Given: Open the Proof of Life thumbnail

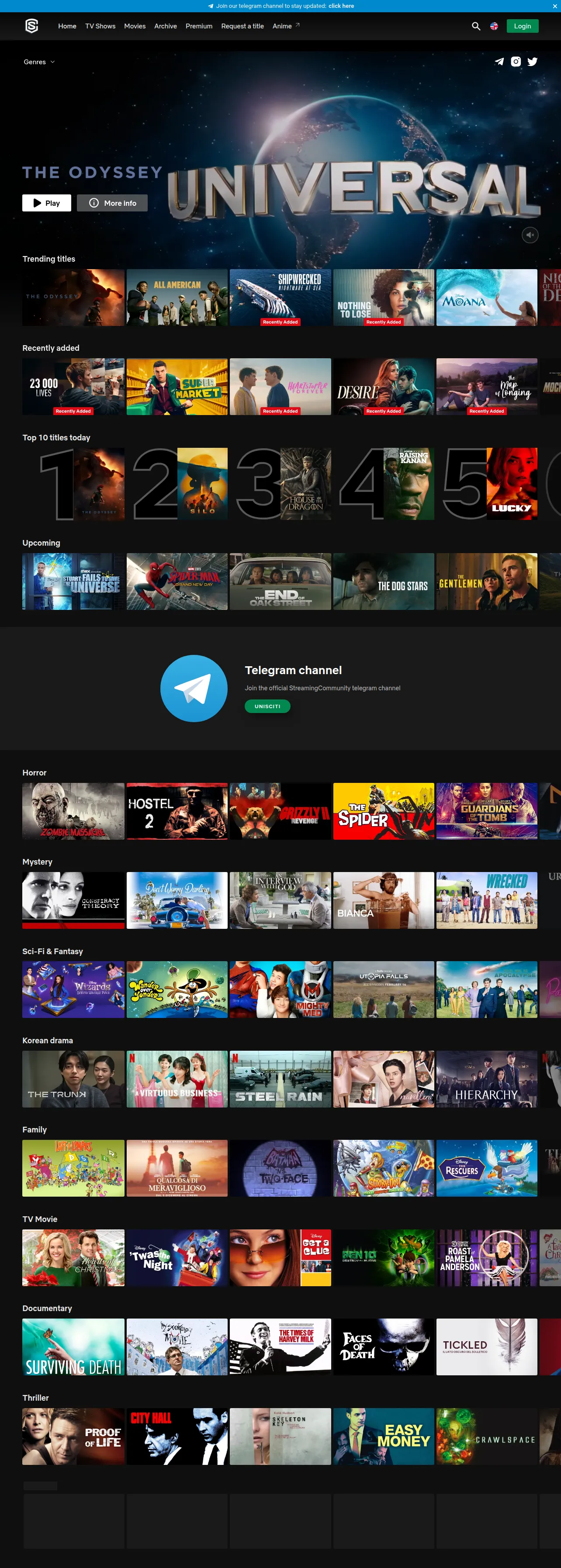Looking at the screenshot, I should (x=74, y=1436).
